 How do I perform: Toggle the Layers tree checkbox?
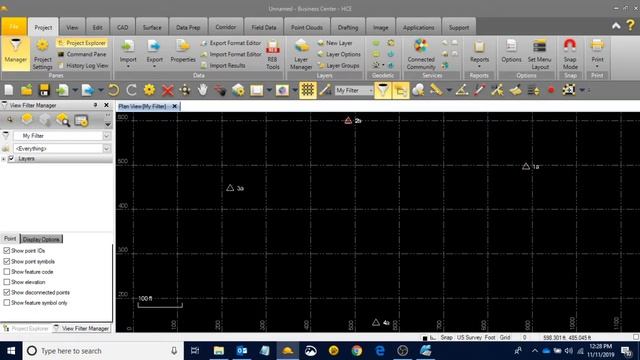click(11, 158)
